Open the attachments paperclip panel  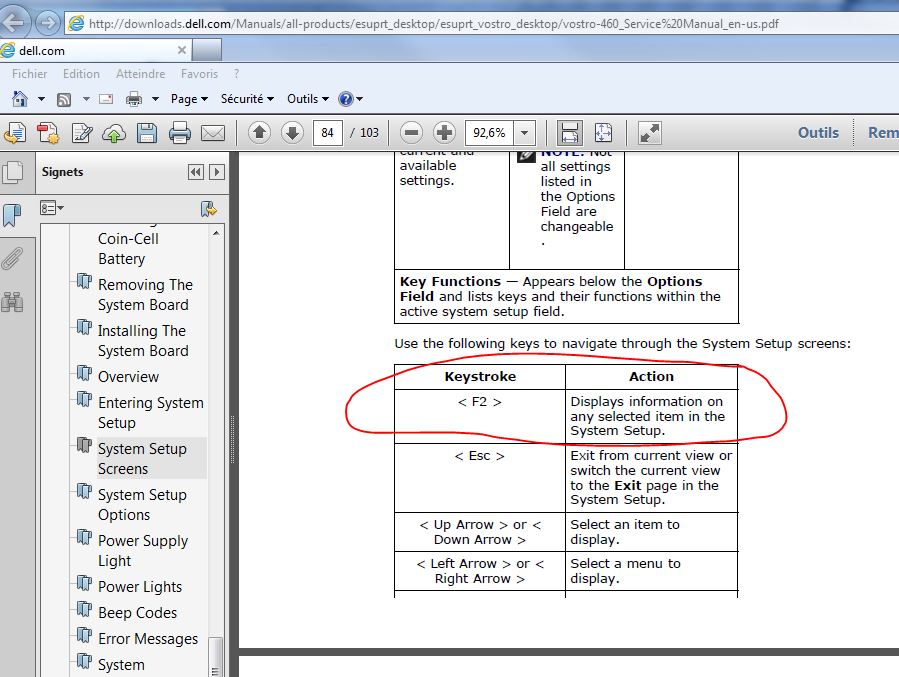click(12, 259)
